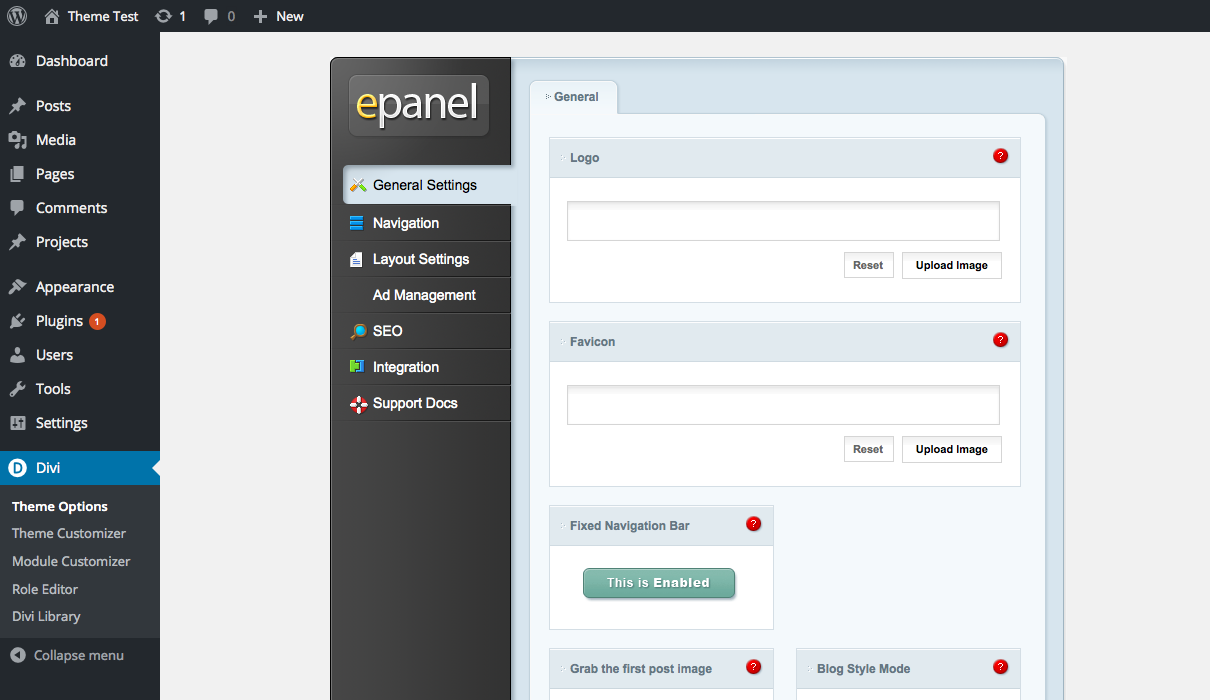The width and height of the screenshot is (1210, 700).
Task: Open the Appearance menu item
Action: (80, 287)
